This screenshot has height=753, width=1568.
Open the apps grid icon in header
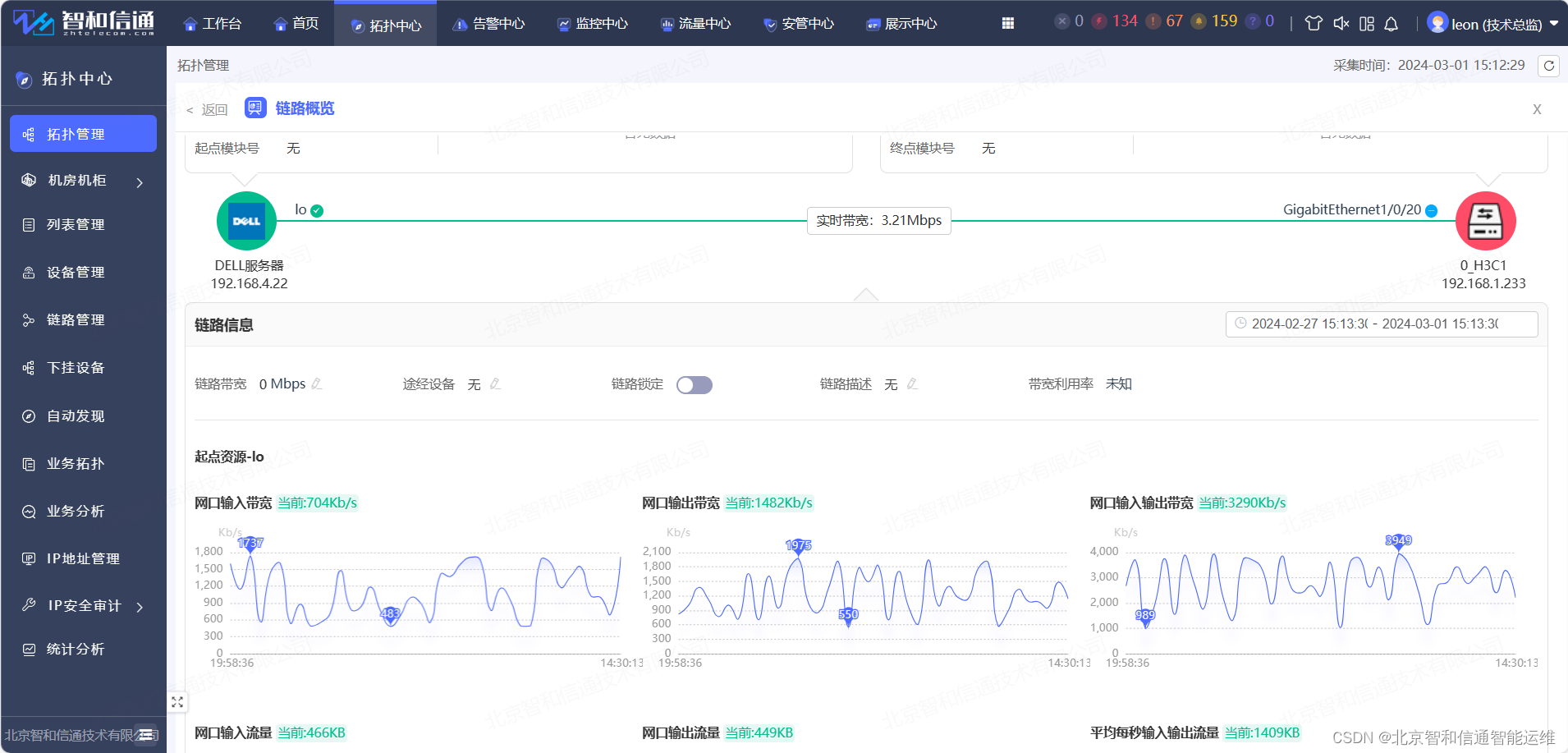click(1007, 24)
